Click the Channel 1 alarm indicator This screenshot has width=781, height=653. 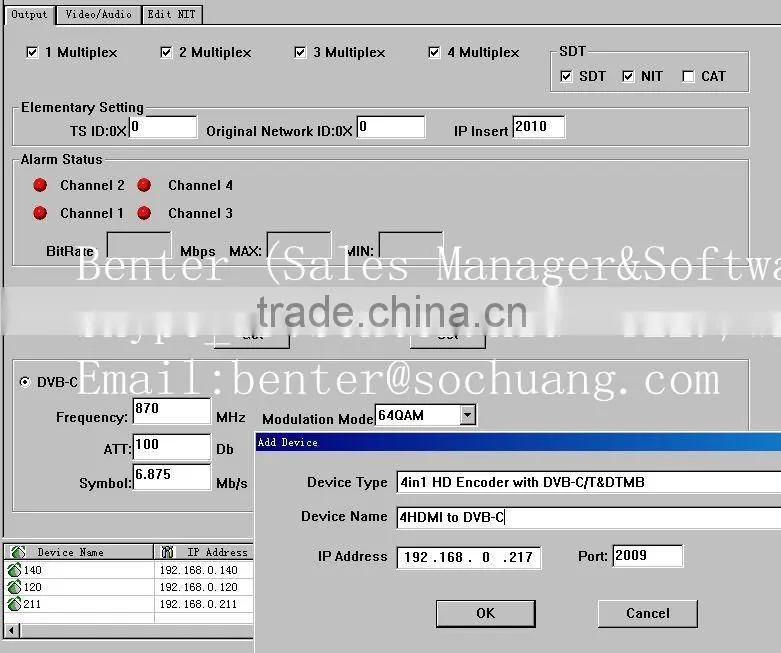(x=40, y=213)
